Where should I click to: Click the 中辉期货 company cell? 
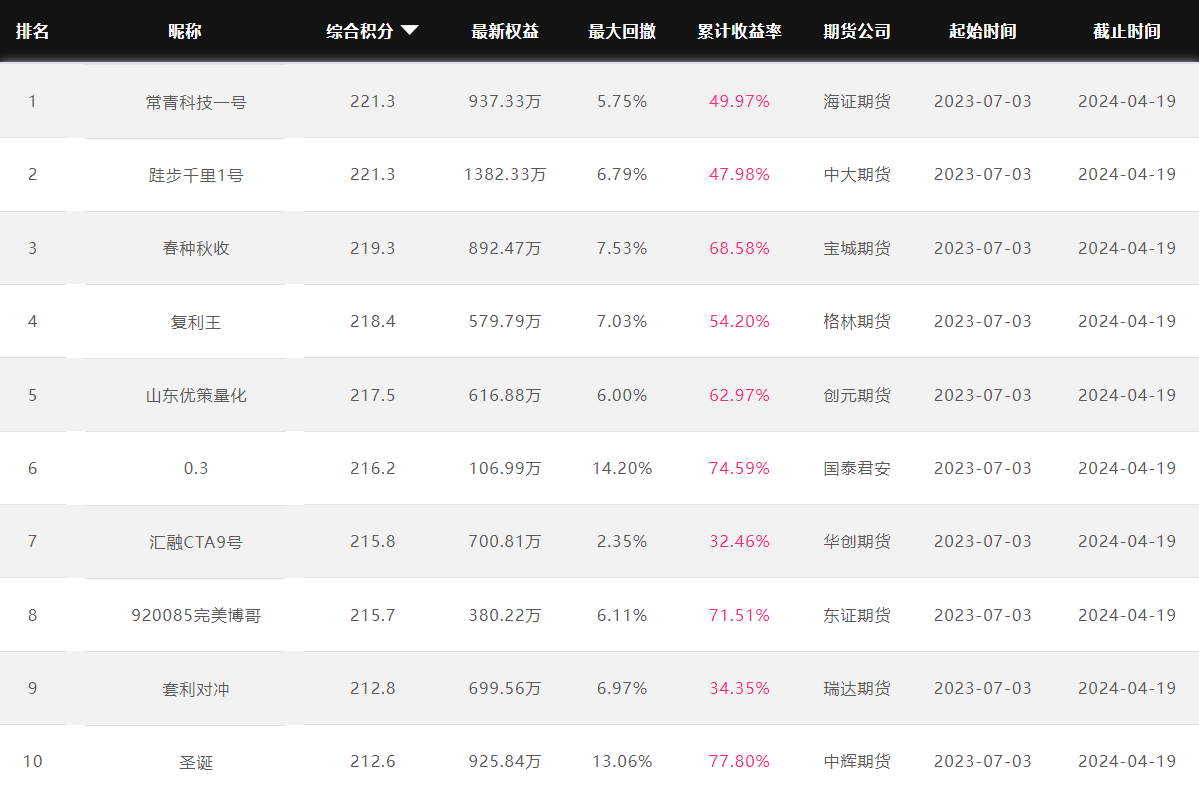(x=857, y=762)
